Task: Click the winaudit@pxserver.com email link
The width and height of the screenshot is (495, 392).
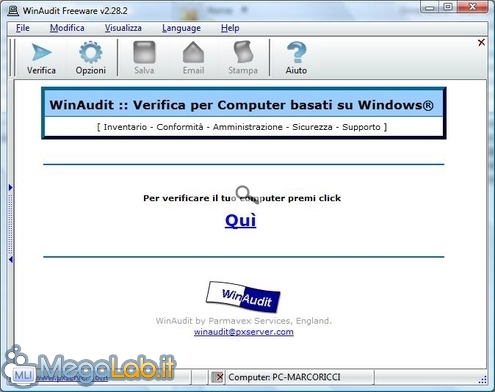Action: click(244, 332)
